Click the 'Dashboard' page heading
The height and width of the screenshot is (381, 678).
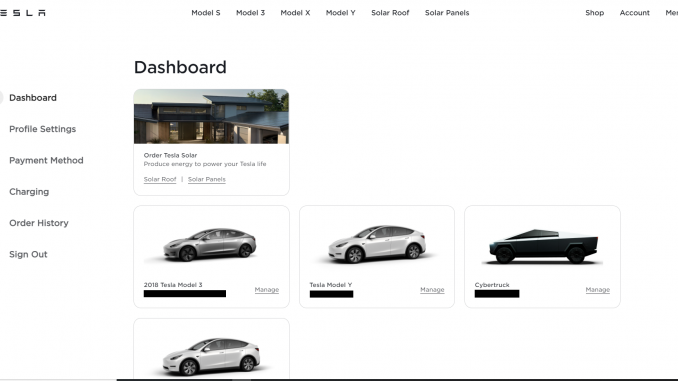[x=180, y=67]
